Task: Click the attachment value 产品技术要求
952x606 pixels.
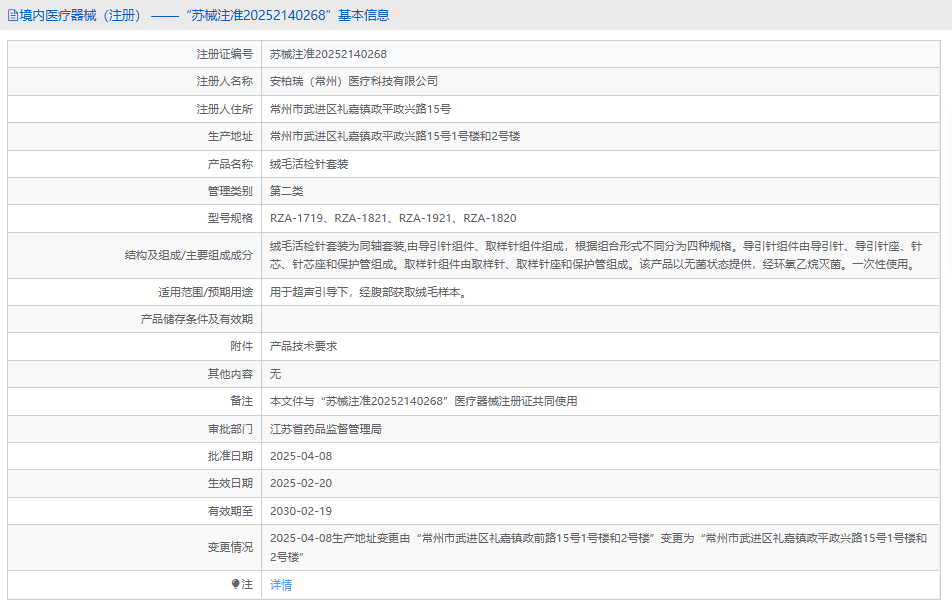Action: point(304,346)
